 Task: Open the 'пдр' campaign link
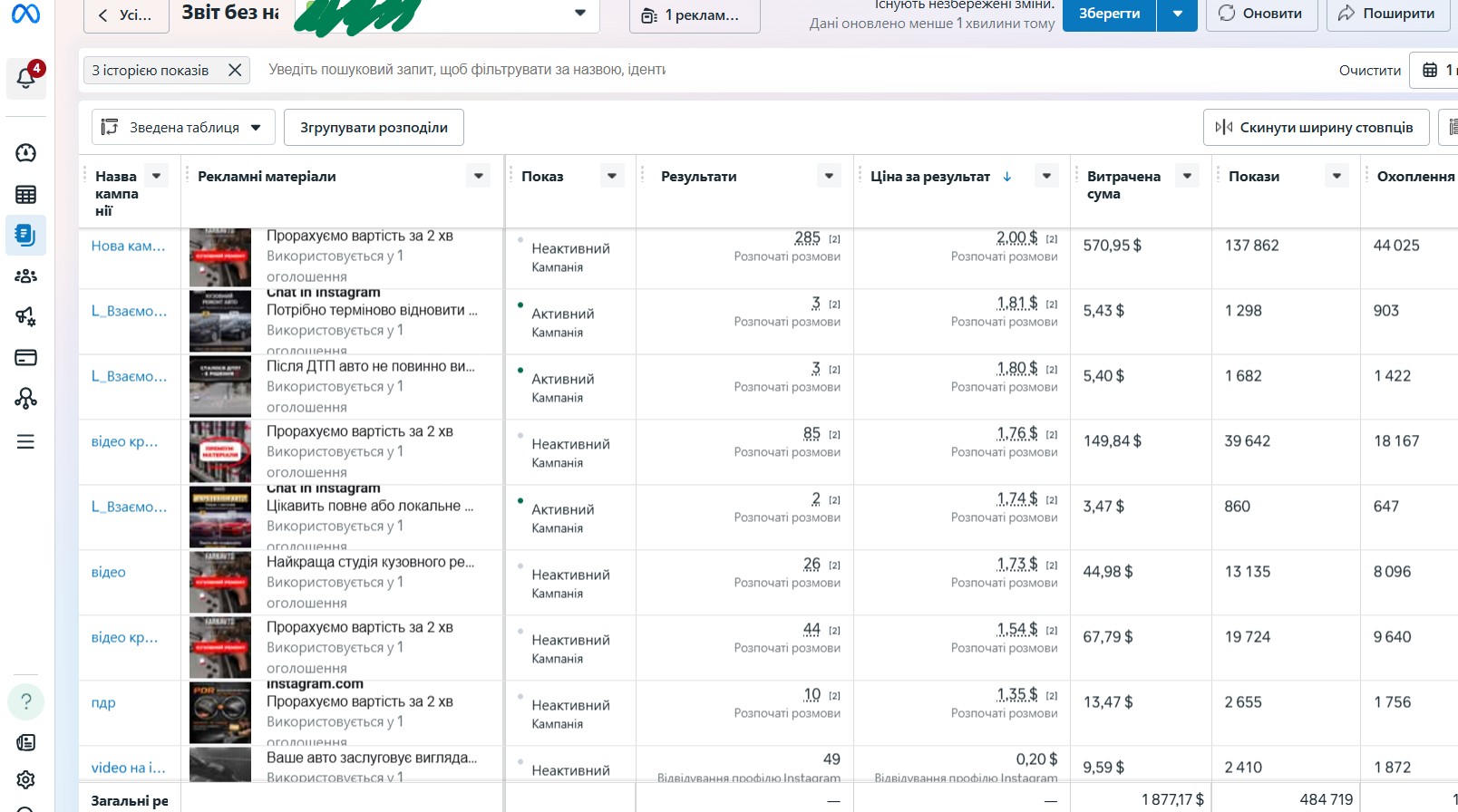[103, 702]
